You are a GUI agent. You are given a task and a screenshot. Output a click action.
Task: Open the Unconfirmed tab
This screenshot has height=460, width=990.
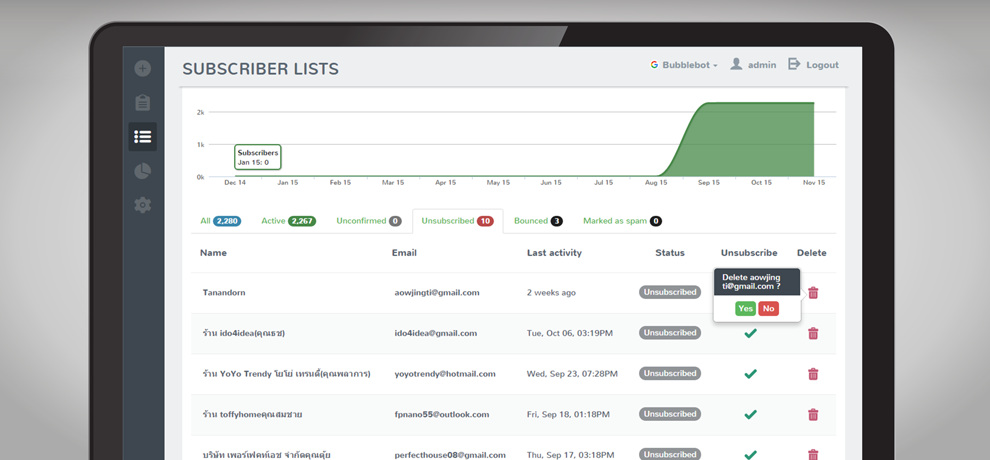[x=369, y=221]
